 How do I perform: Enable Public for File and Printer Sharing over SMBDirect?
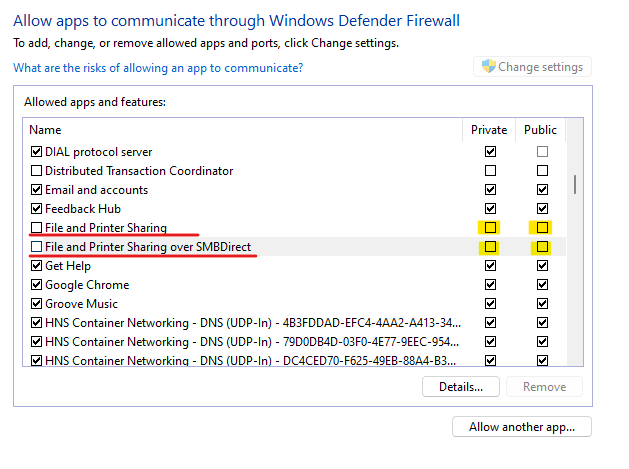coord(542,247)
